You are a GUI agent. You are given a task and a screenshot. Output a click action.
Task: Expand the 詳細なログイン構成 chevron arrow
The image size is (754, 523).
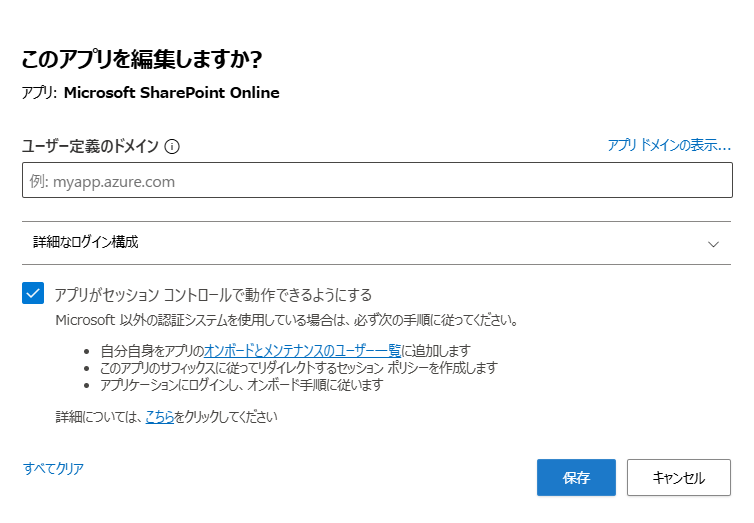tap(713, 243)
